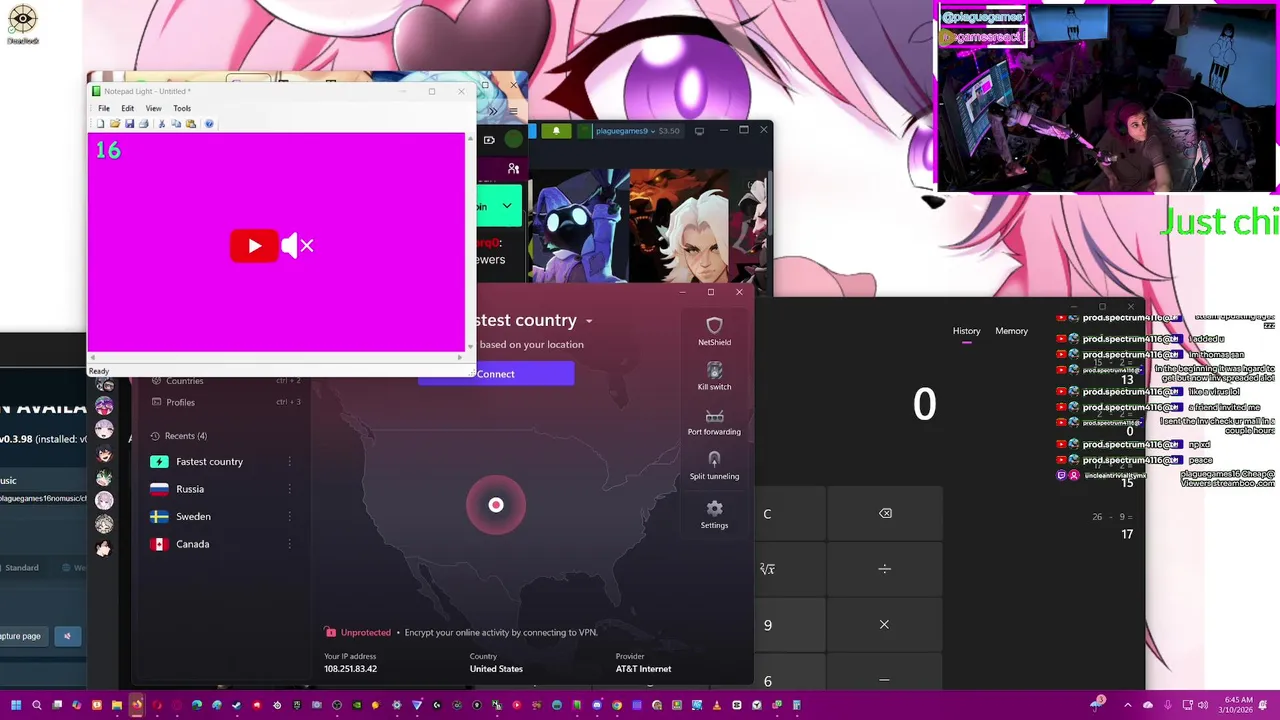Open Split tunneling in the VPN sidebar
The image size is (1280, 720).
[x=714, y=466]
